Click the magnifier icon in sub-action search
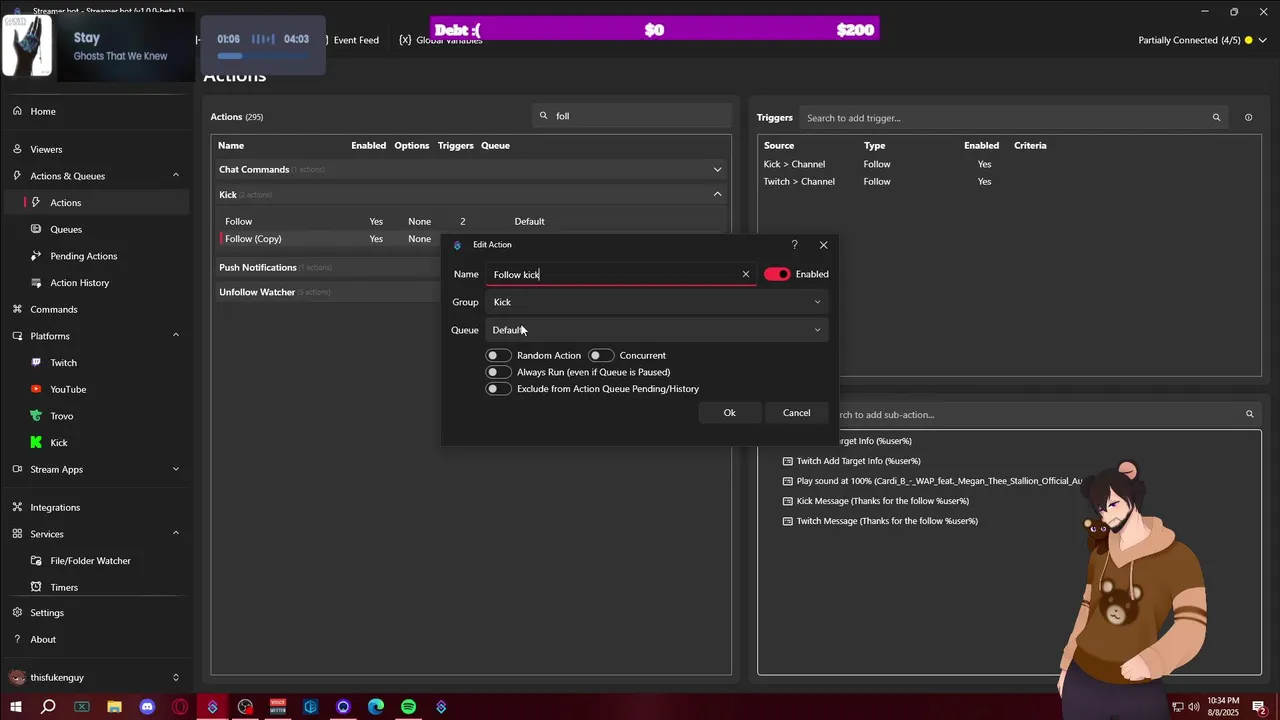The width and height of the screenshot is (1280, 720). pyautogui.click(x=1249, y=414)
